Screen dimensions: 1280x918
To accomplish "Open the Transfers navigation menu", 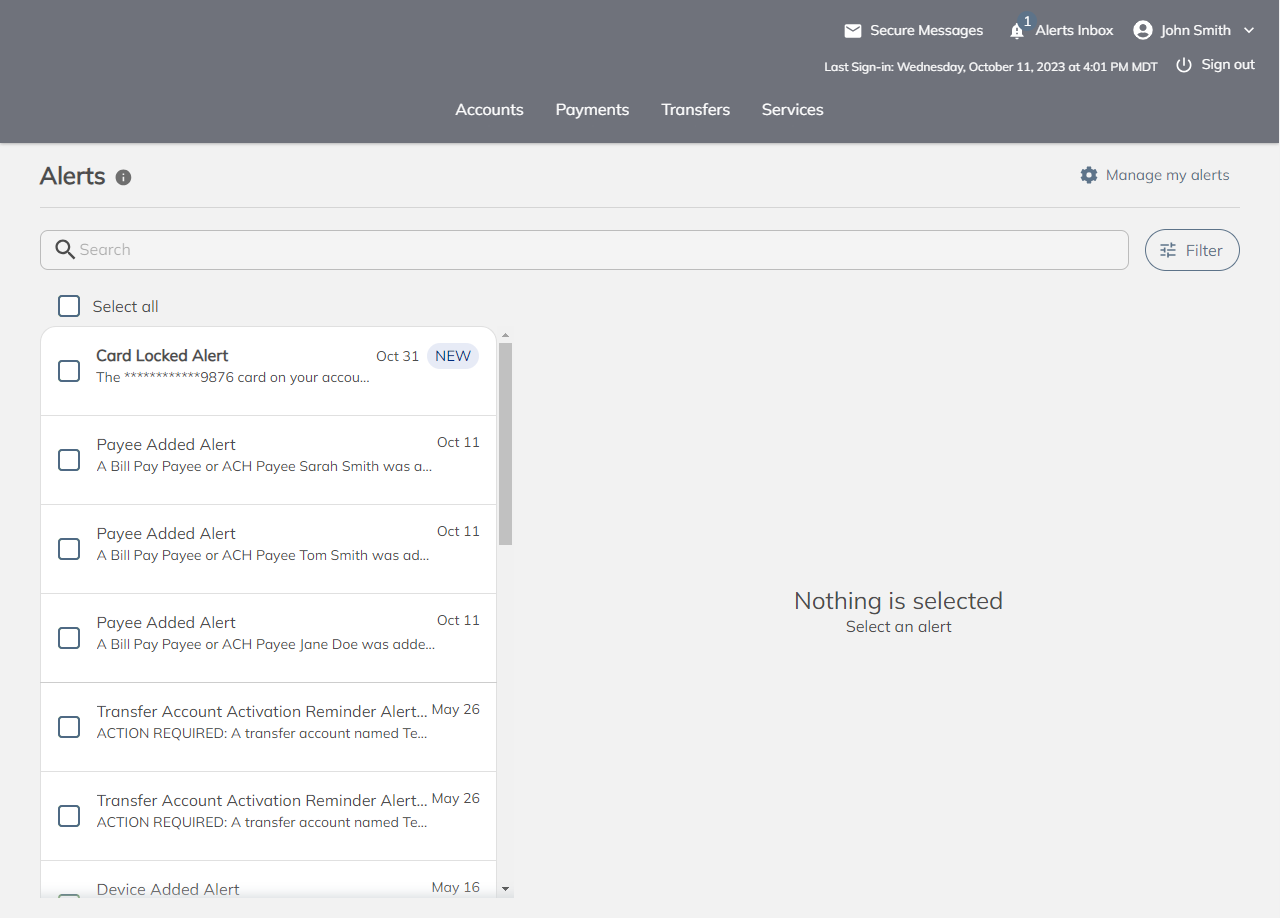I will click(x=695, y=110).
